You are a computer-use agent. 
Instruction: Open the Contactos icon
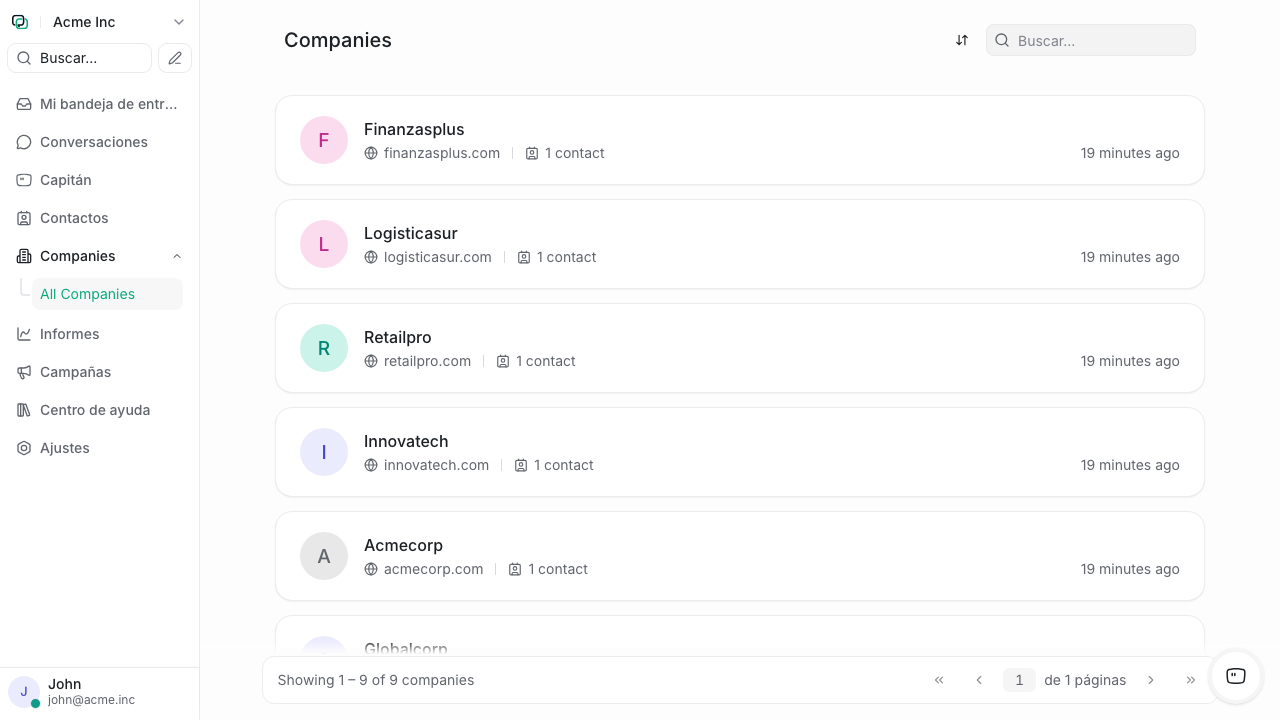click(x=24, y=218)
